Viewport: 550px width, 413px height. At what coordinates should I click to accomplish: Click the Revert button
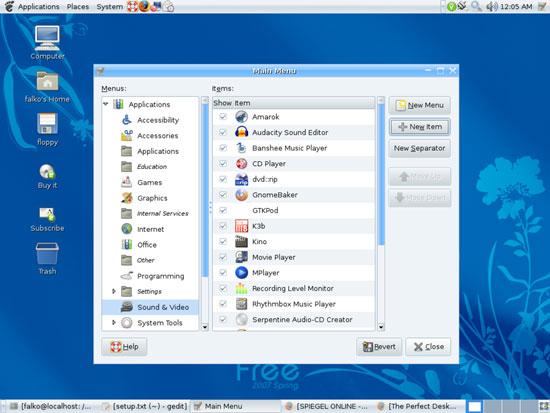click(x=379, y=347)
